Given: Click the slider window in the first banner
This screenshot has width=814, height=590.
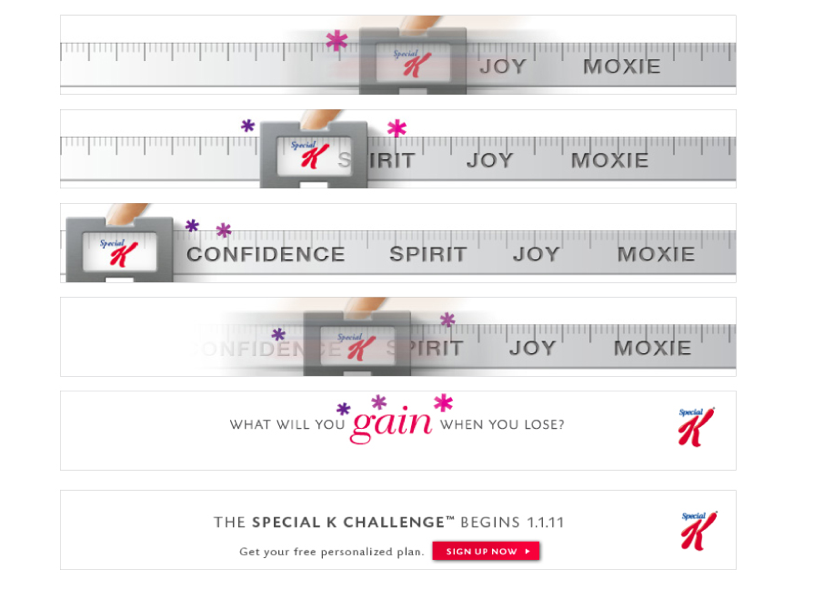Looking at the screenshot, I should click(412, 62).
